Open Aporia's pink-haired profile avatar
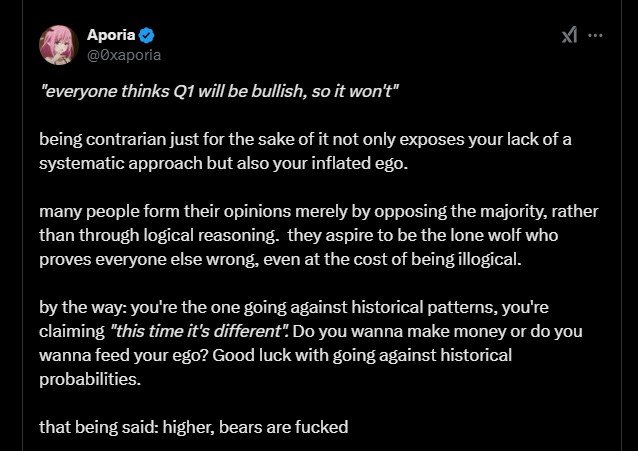 (58, 45)
